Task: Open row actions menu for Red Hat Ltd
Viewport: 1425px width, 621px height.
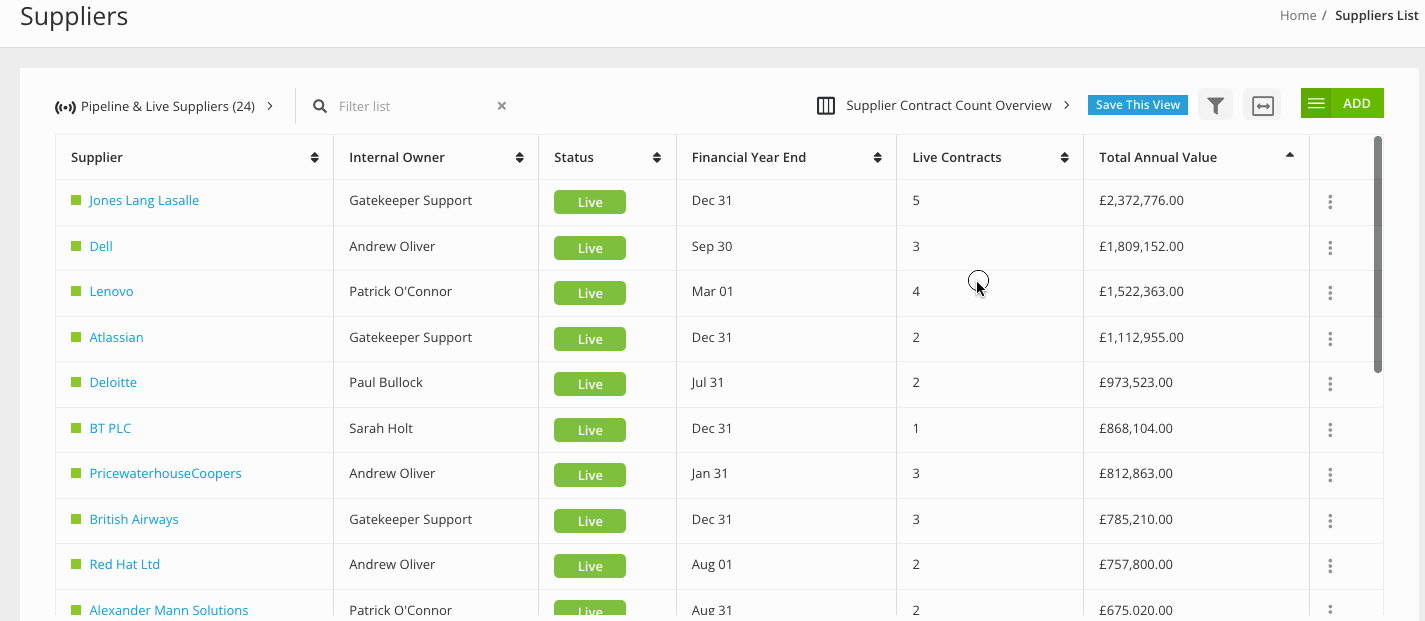Action: 1330,566
